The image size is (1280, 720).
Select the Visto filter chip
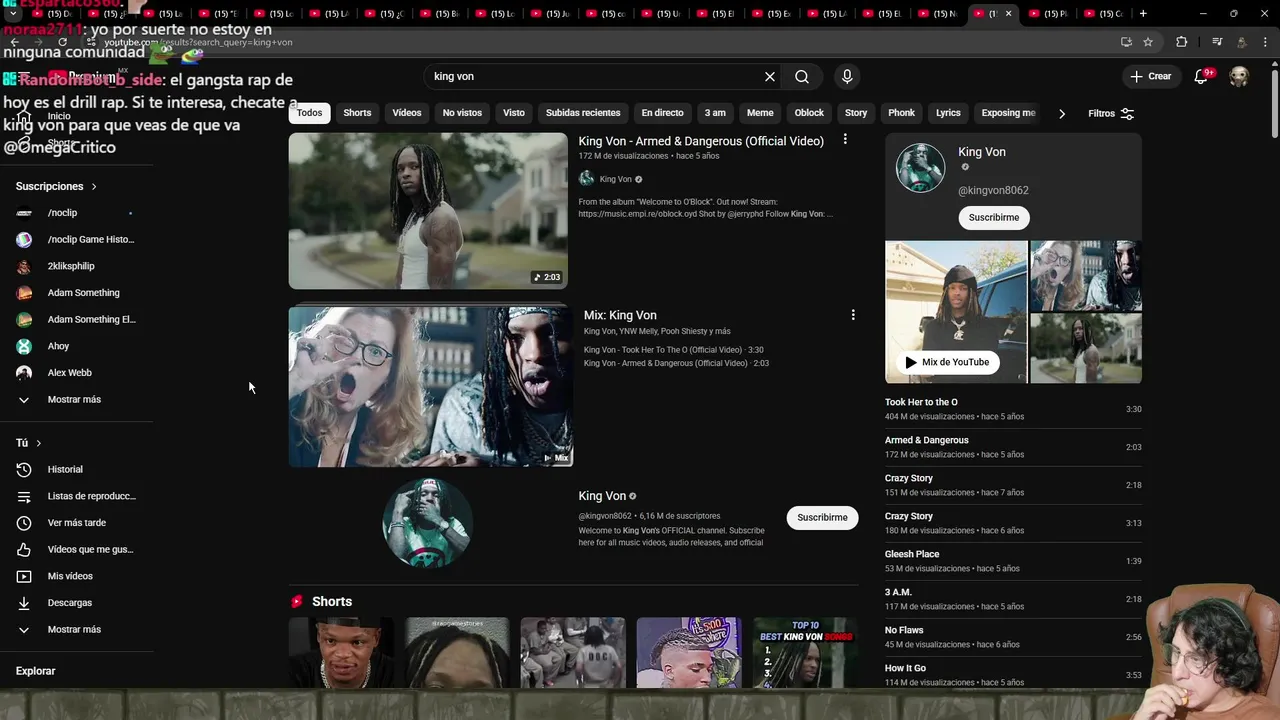click(x=514, y=113)
